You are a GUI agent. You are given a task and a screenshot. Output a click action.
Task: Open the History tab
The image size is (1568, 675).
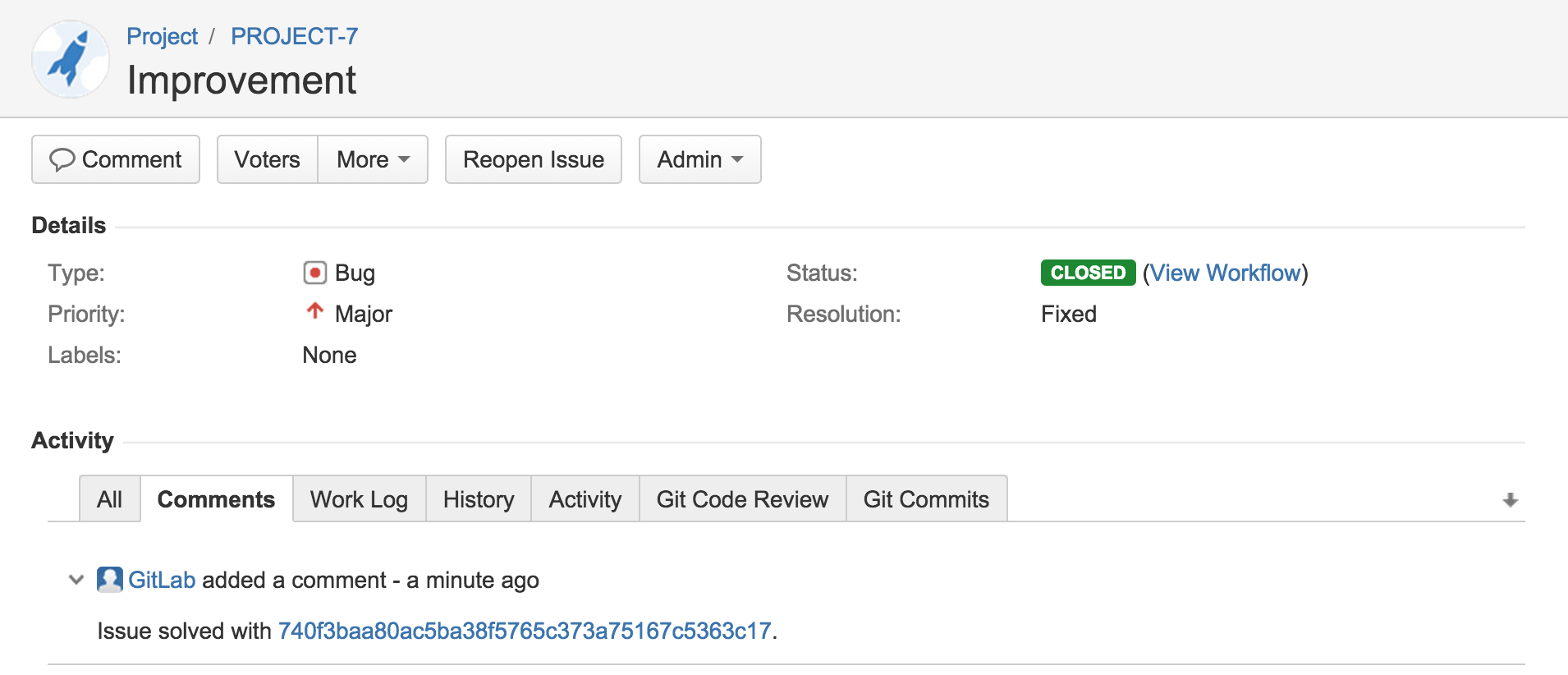click(478, 499)
